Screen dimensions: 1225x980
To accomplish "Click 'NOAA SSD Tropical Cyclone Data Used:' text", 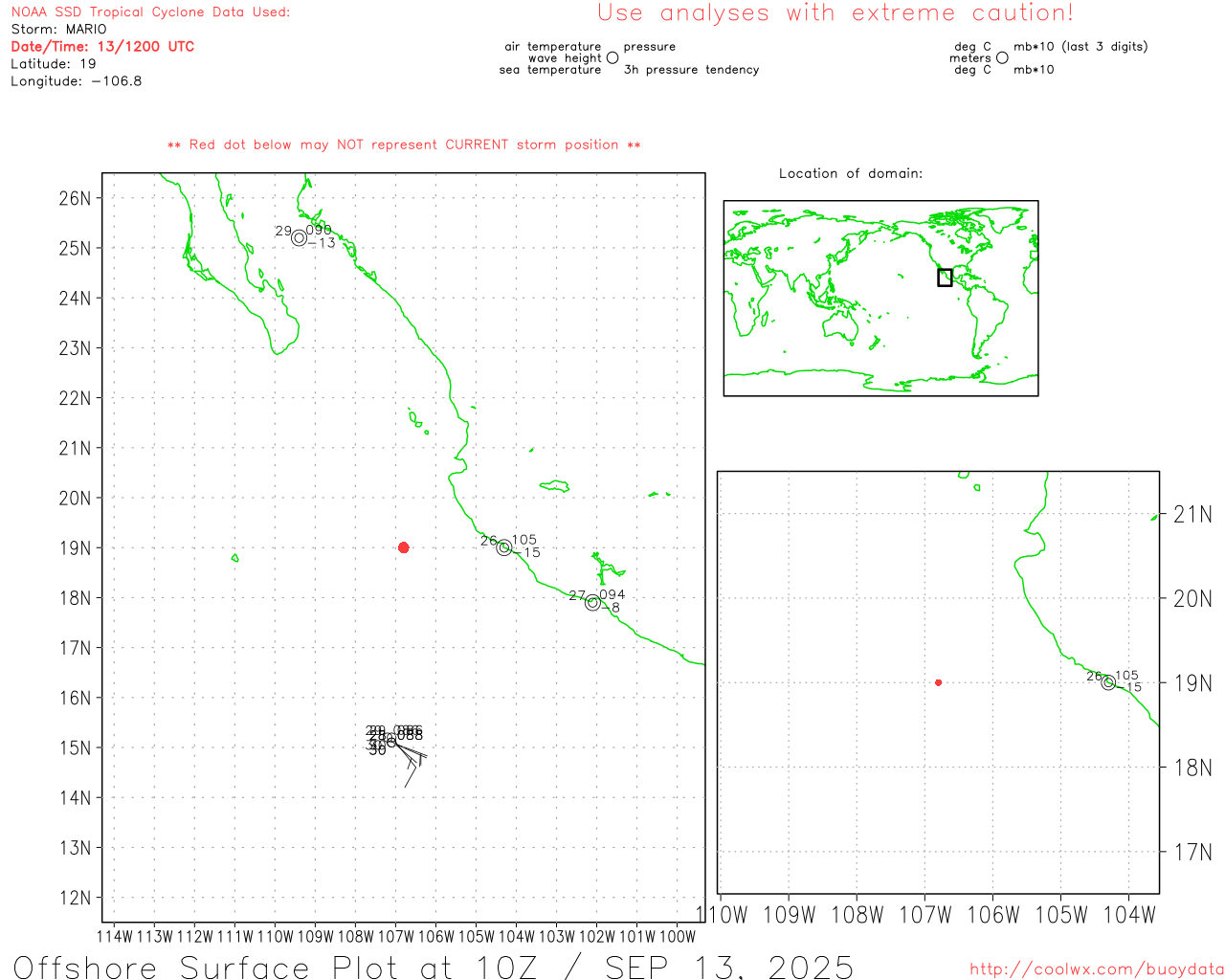I will (150, 12).
